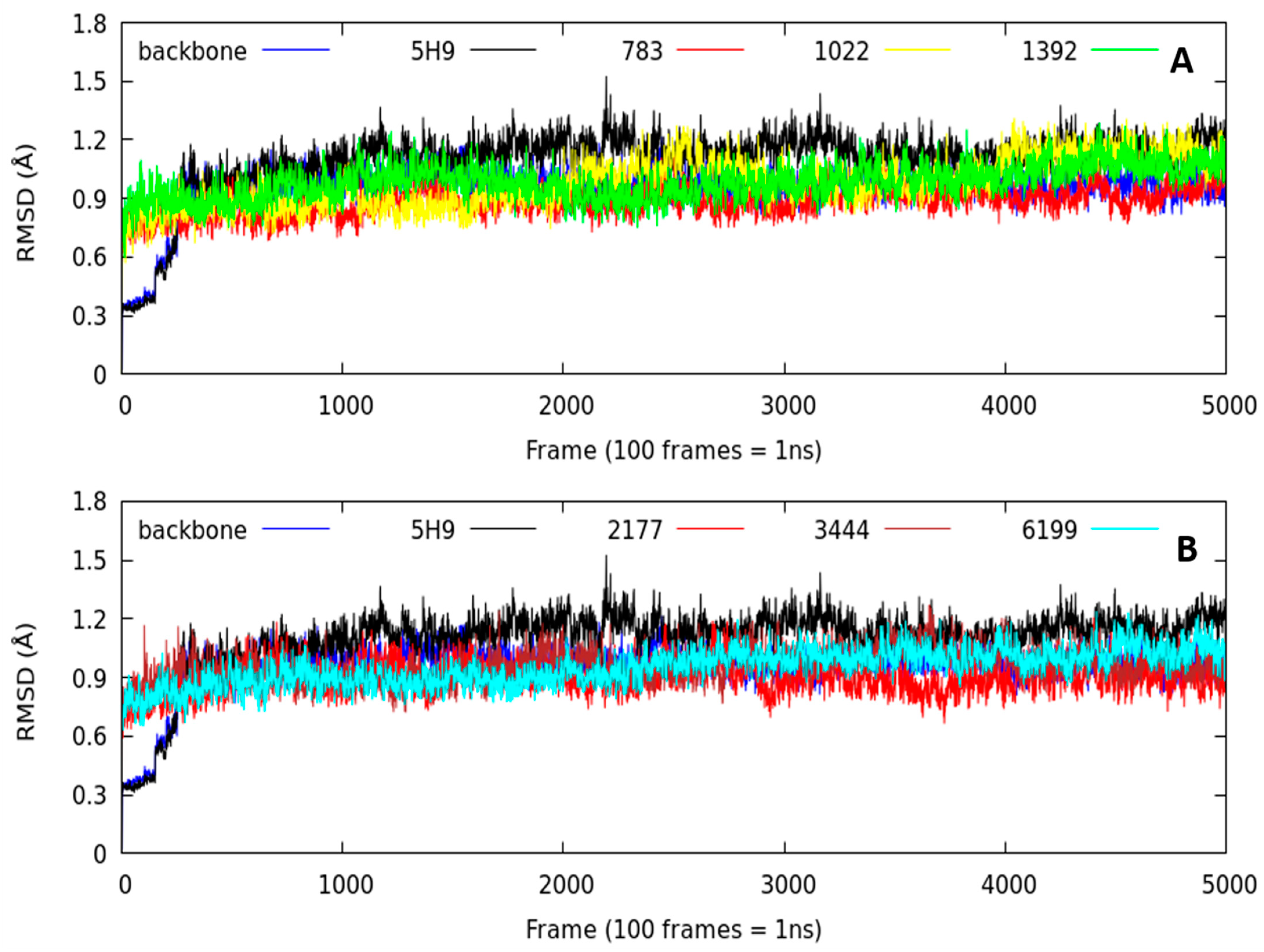Click the '0.9' y-axis tick label in panel B
1264x952 pixels.
90,678
